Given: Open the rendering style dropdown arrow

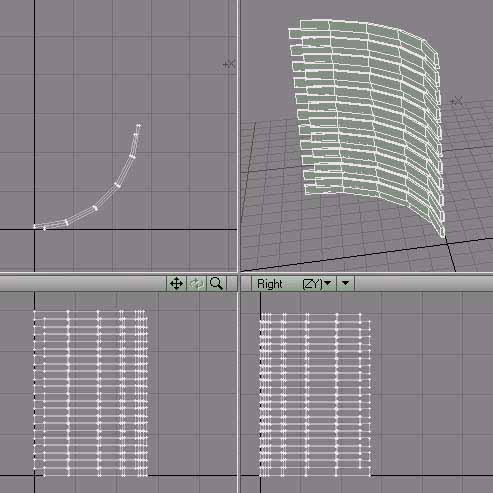Looking at the screenshot, I should [x=345, y=284].
